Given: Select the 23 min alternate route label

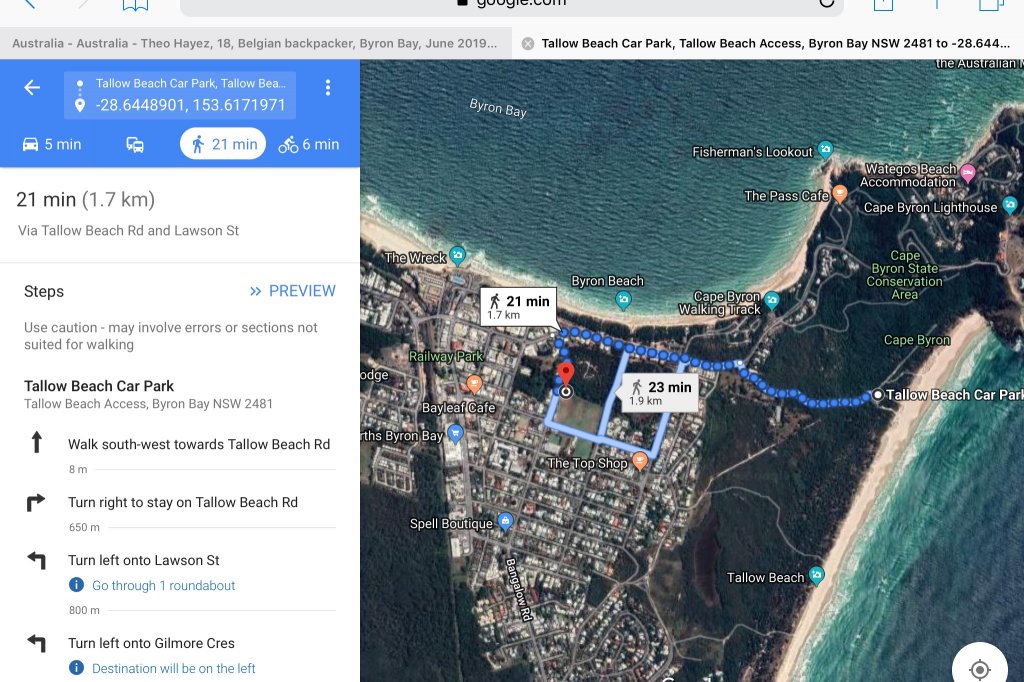Looking at the screenshot, I should 659,392.
